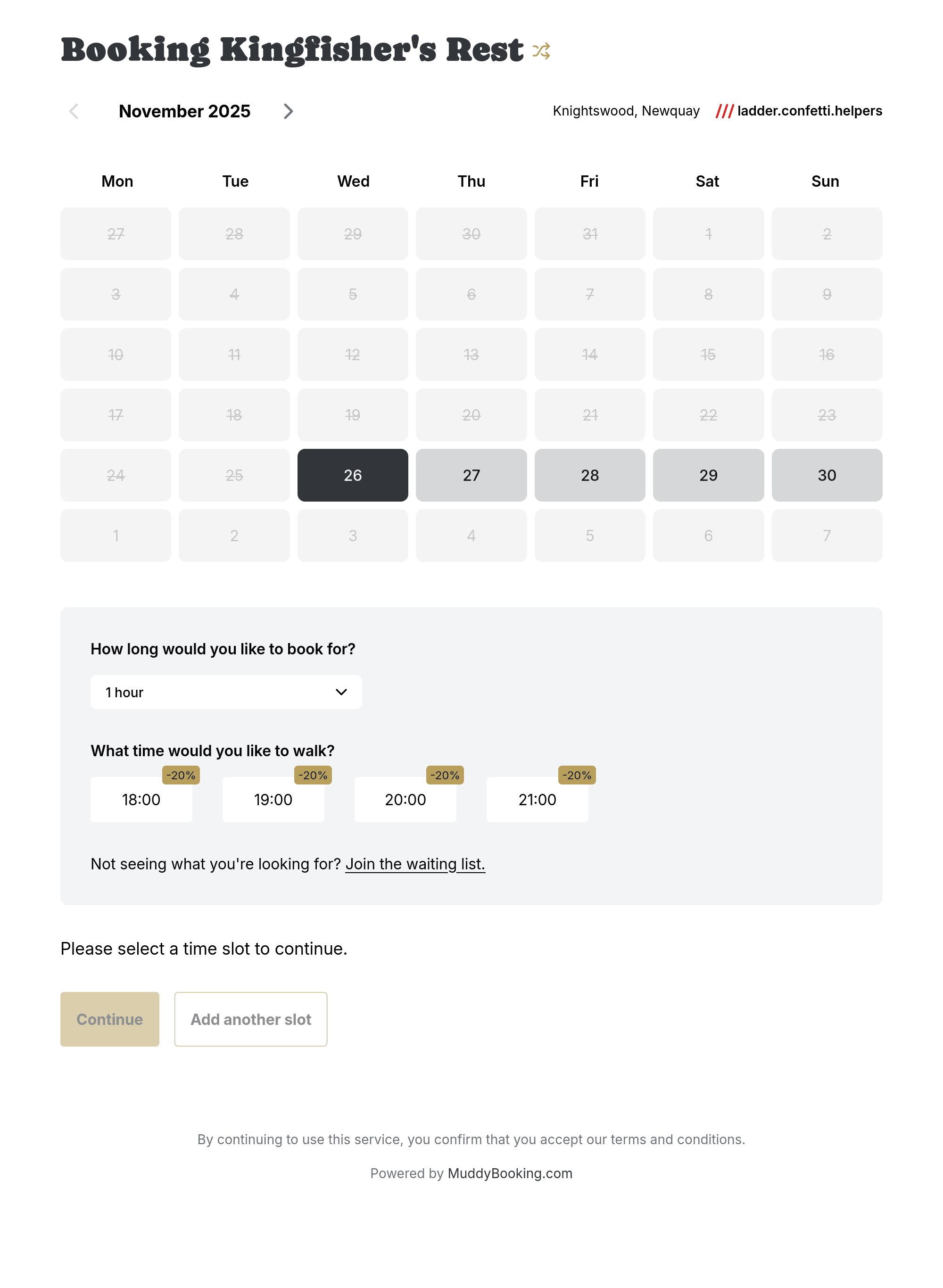Deselect the highlighted date 26
This screenshot has height=1288, width=943.
pos(352,475)
